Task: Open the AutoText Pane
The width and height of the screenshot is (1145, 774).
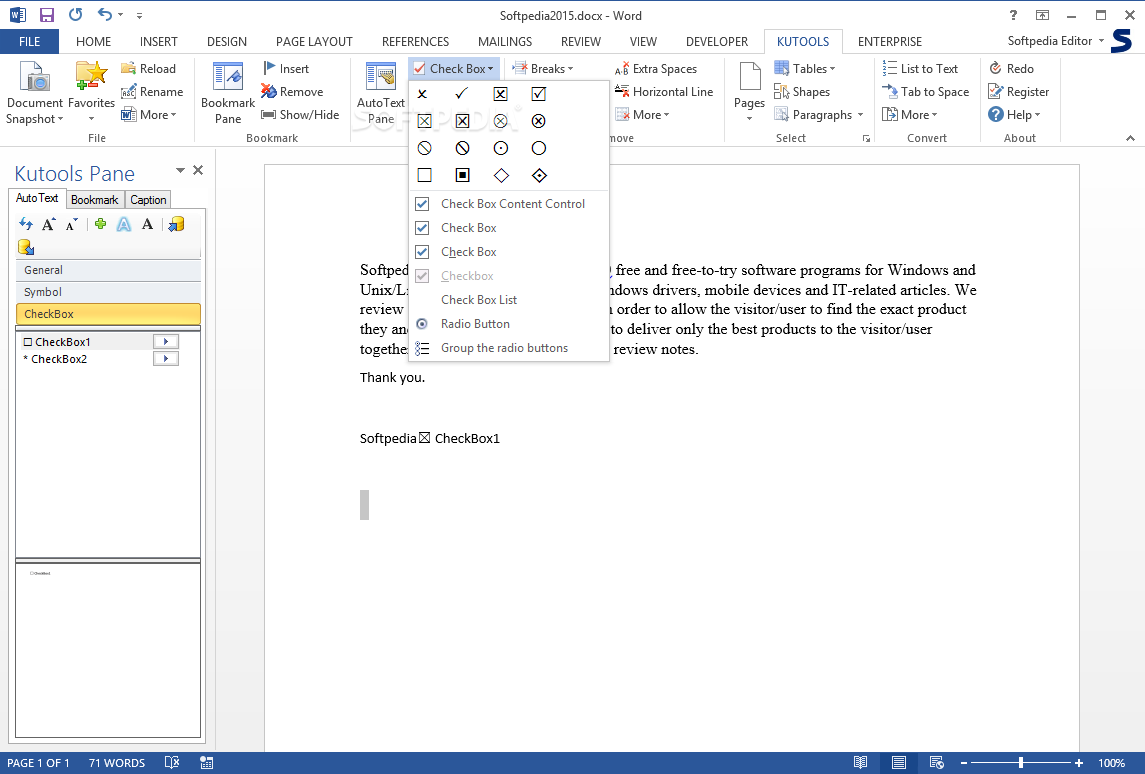Action: pos(380,93)
